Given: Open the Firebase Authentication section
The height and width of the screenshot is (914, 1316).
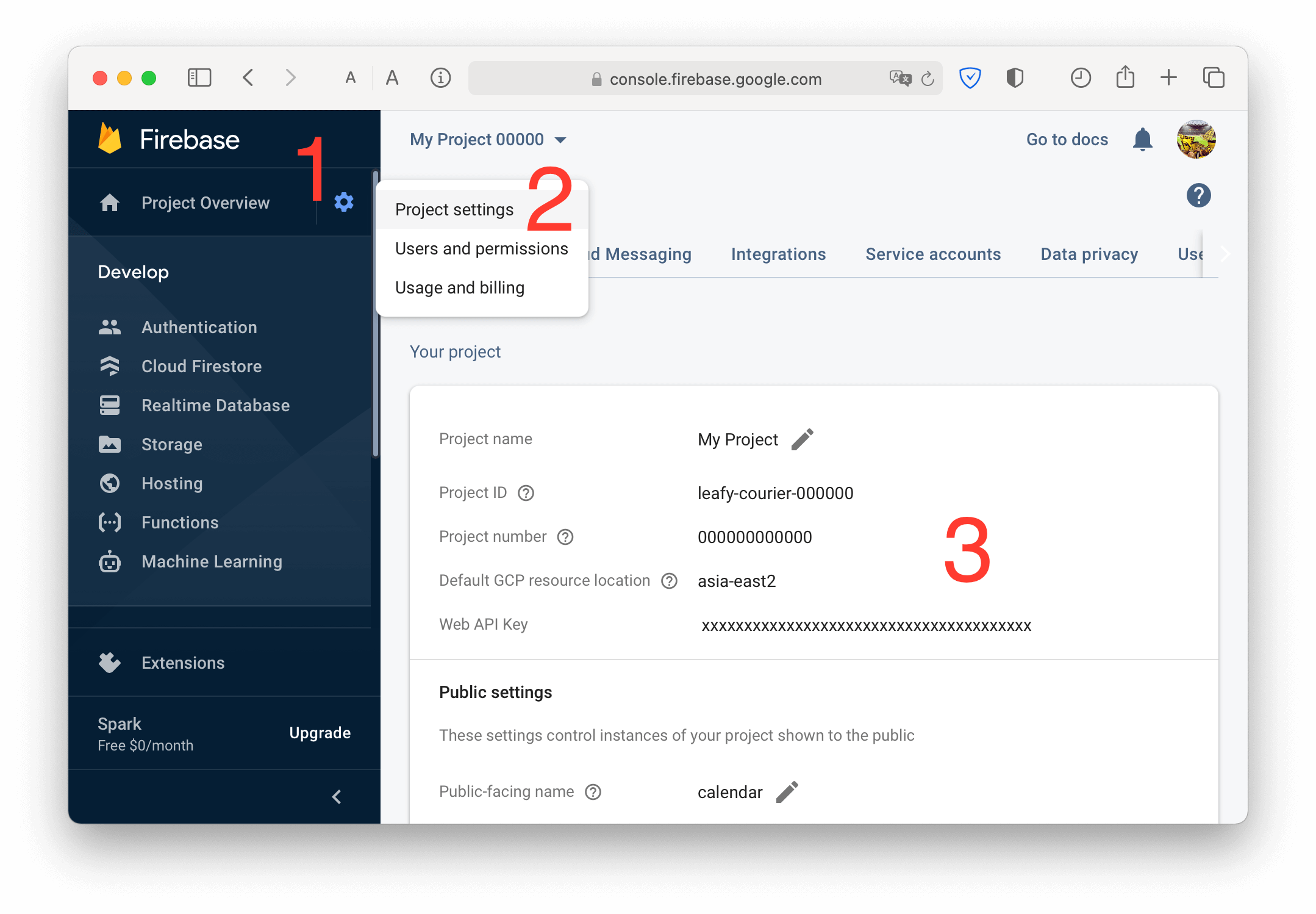Looking at the screenshot, I should coord(199,327).
